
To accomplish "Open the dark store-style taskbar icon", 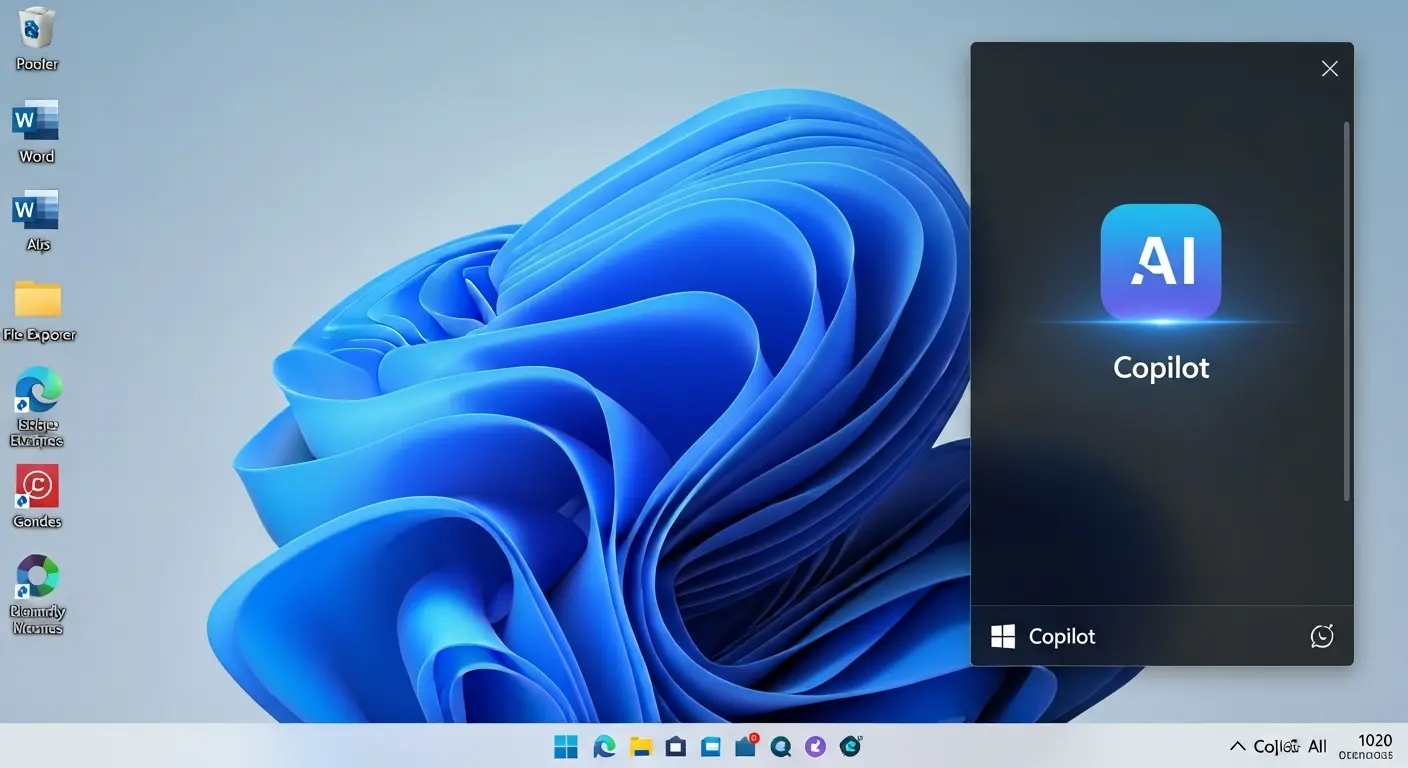I will point(675,746).
